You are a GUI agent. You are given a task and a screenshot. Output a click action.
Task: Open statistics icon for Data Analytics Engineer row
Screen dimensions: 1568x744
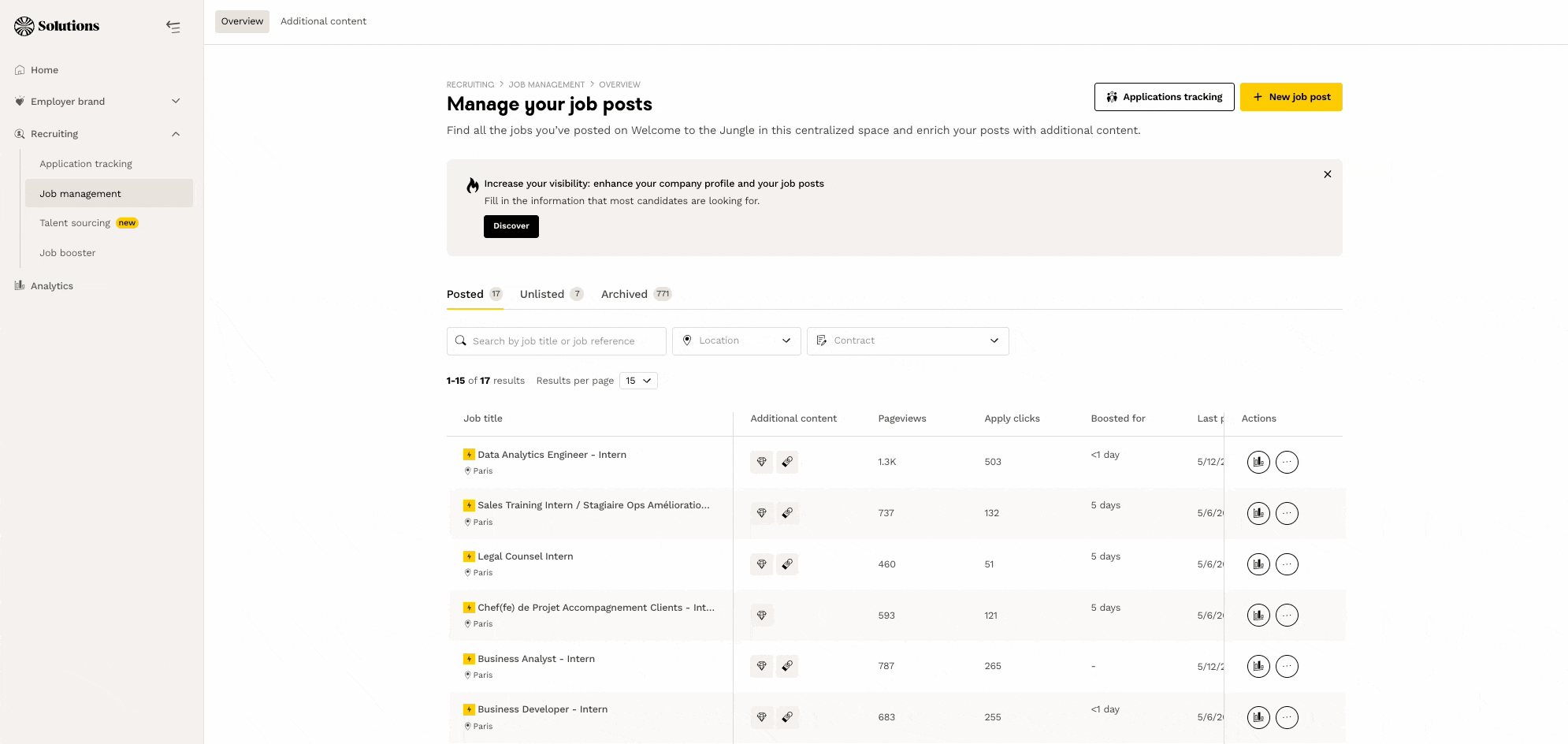pos(1258,462)
